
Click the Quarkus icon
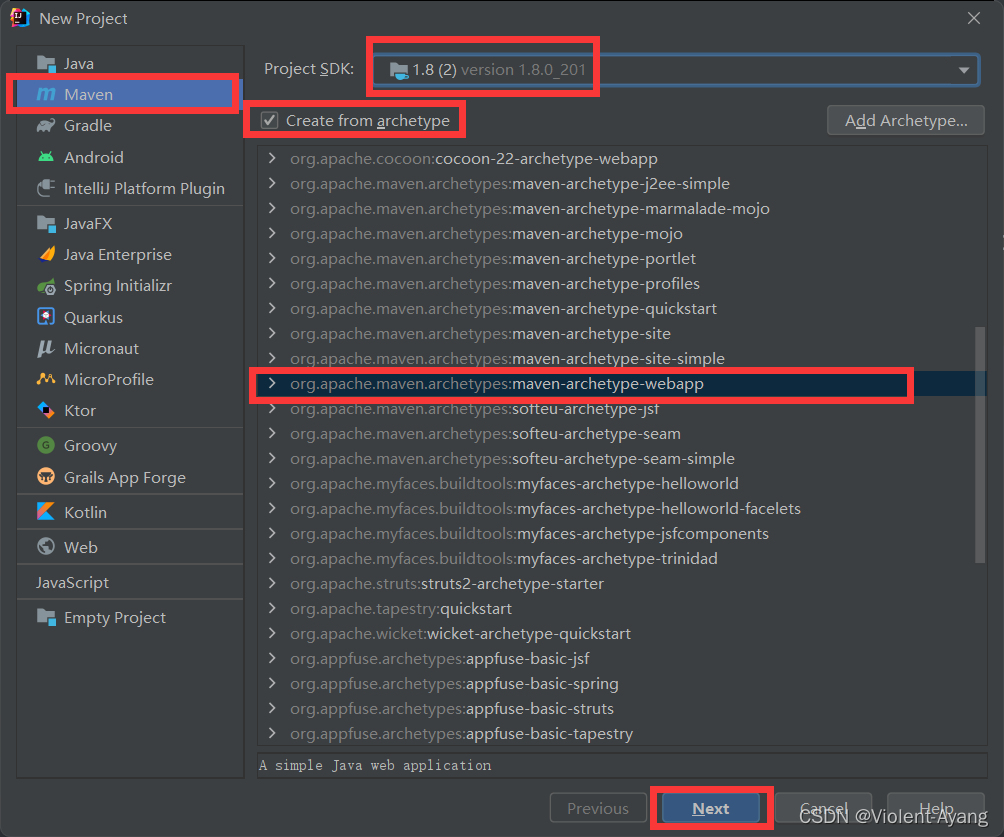click(x=46, y=317)
